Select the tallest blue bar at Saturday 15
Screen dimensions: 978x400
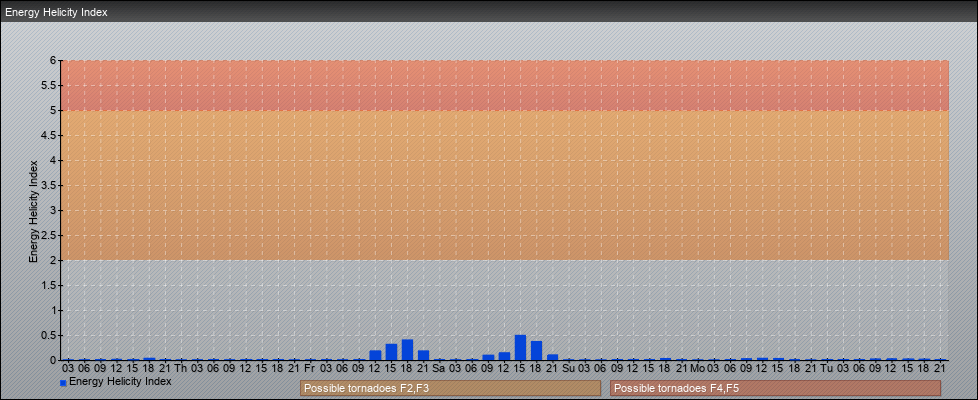[520, 348]
